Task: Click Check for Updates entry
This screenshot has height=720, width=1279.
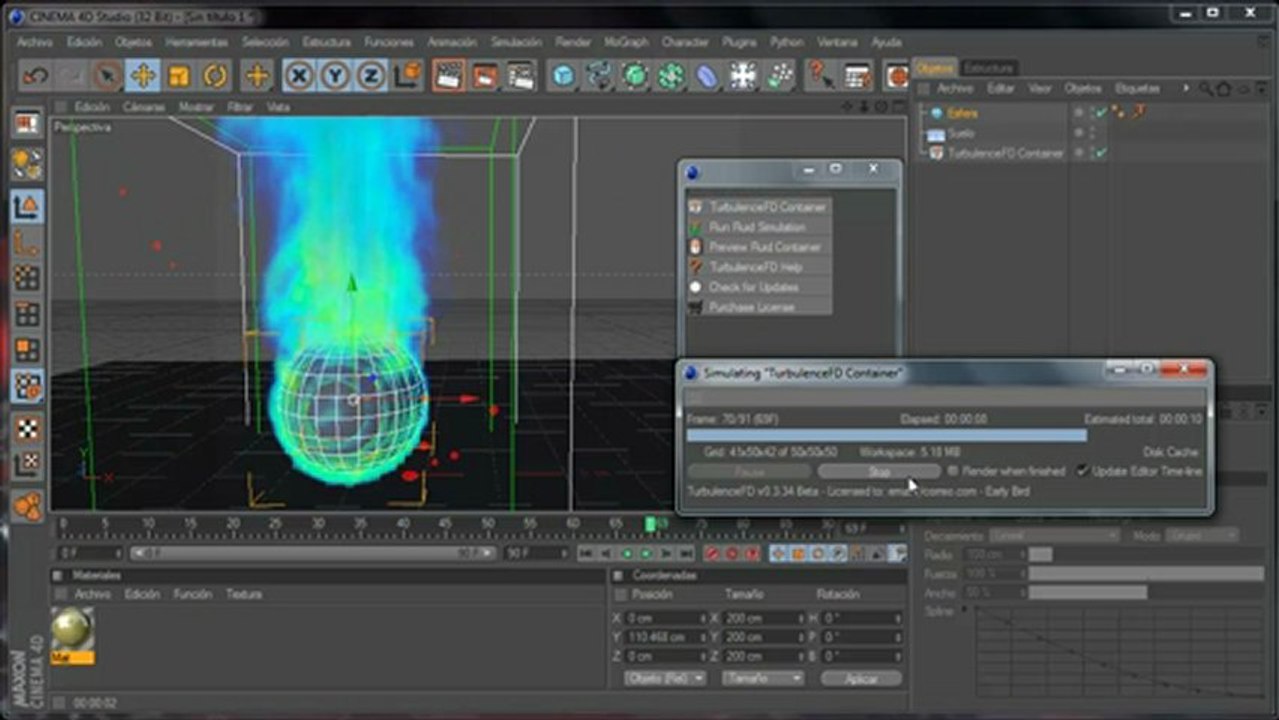Action: pyautogui.click(x=759, y=287)
